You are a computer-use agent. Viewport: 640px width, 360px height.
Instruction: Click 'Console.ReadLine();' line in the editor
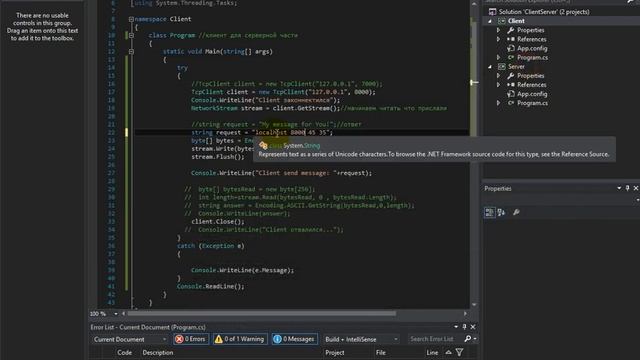pyautogui.click(x=211, y=287)
